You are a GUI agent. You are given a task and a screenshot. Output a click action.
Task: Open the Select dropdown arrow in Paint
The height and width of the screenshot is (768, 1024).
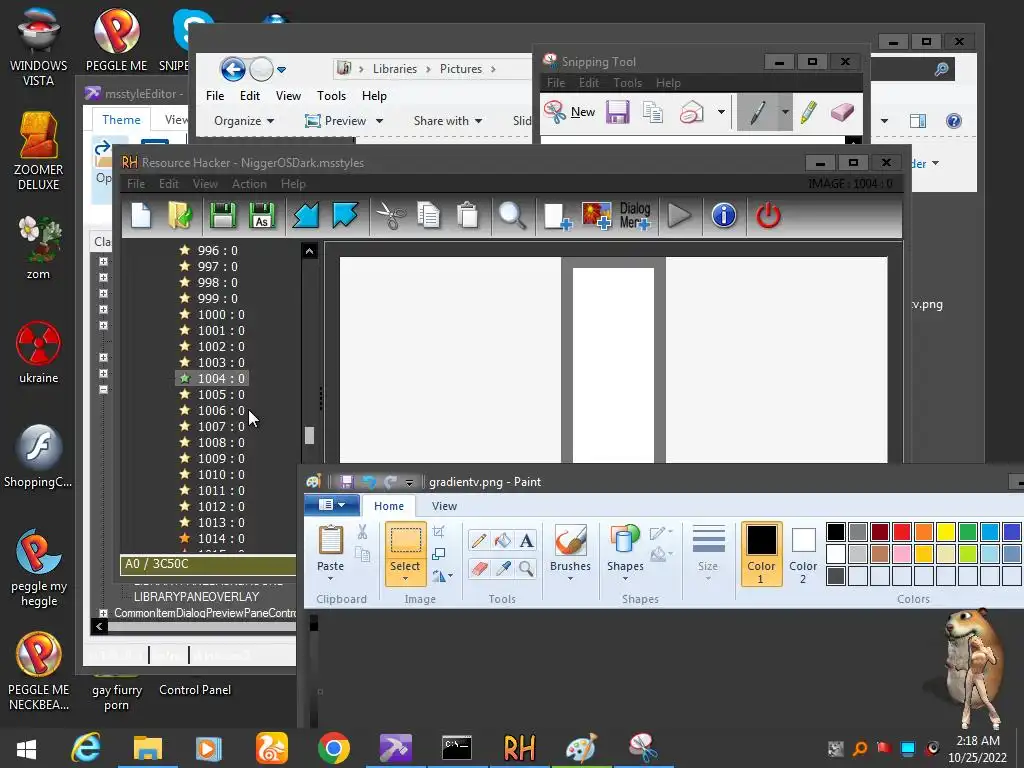[405, 579]
